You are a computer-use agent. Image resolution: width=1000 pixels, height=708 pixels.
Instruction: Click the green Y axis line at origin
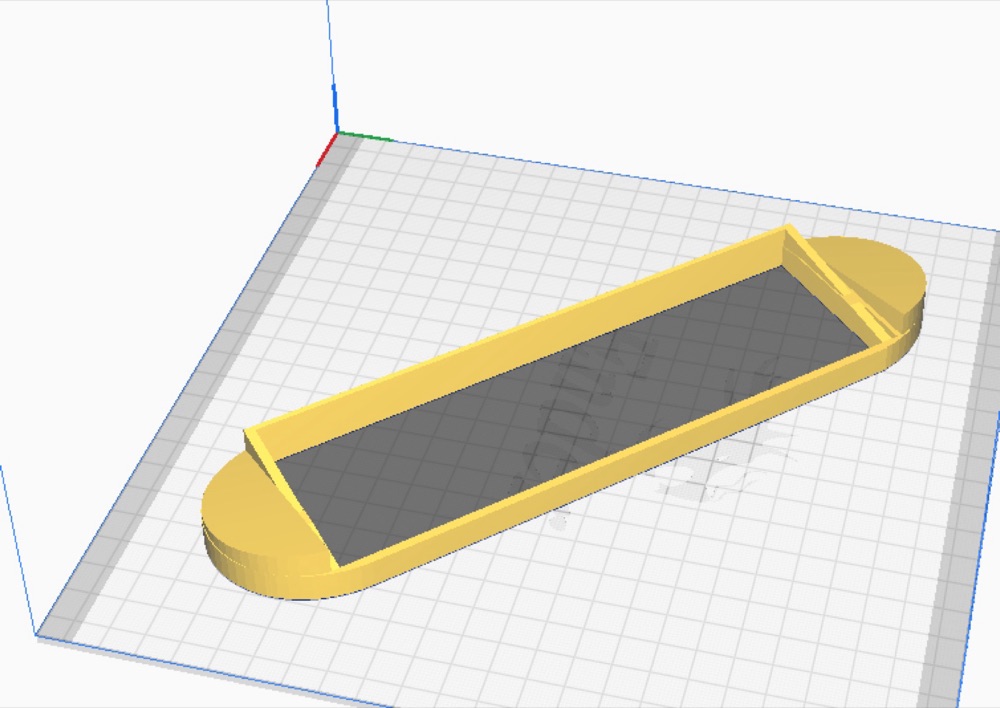pos(365,136)
